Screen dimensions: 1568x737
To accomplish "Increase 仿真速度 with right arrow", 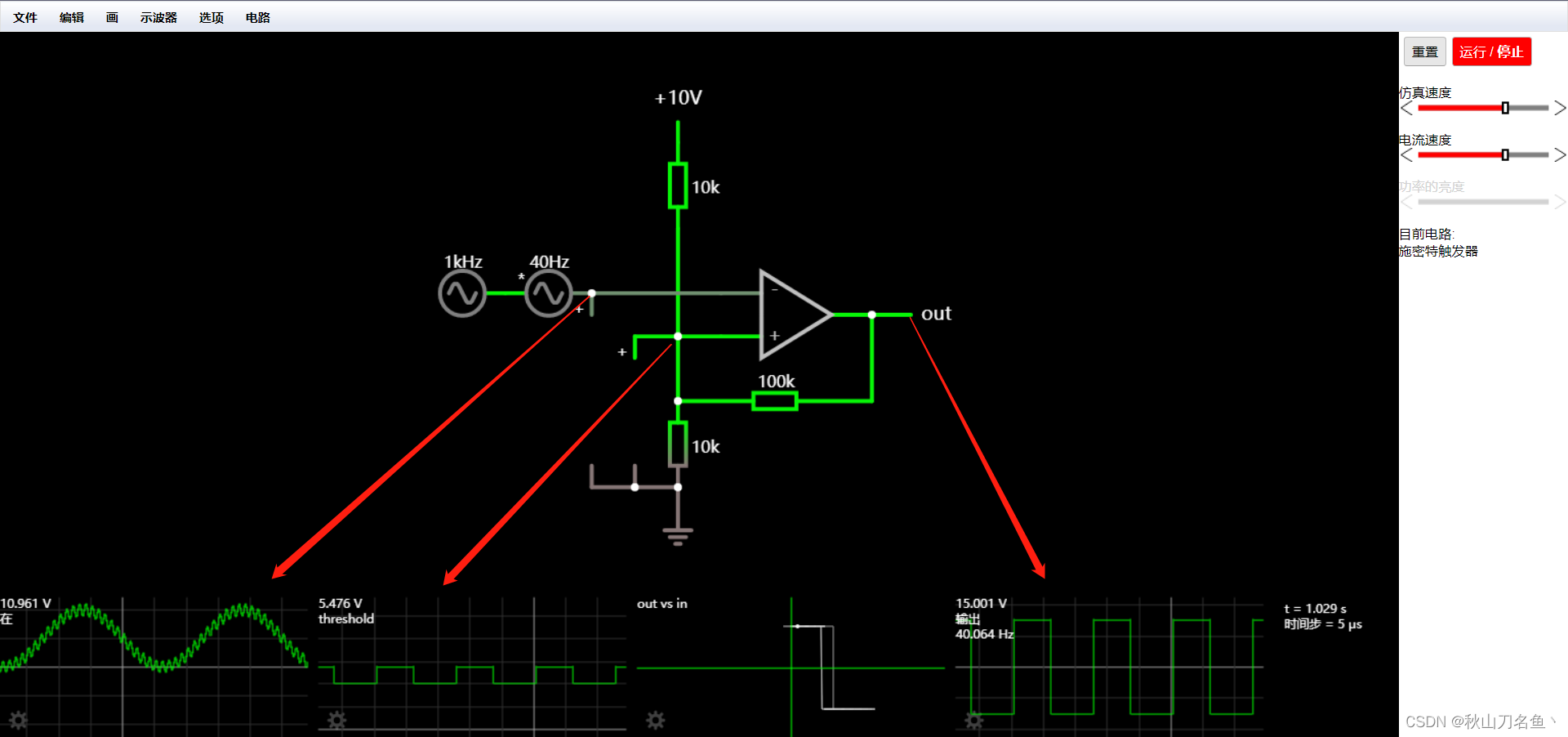I will (x=1560, y=108).
